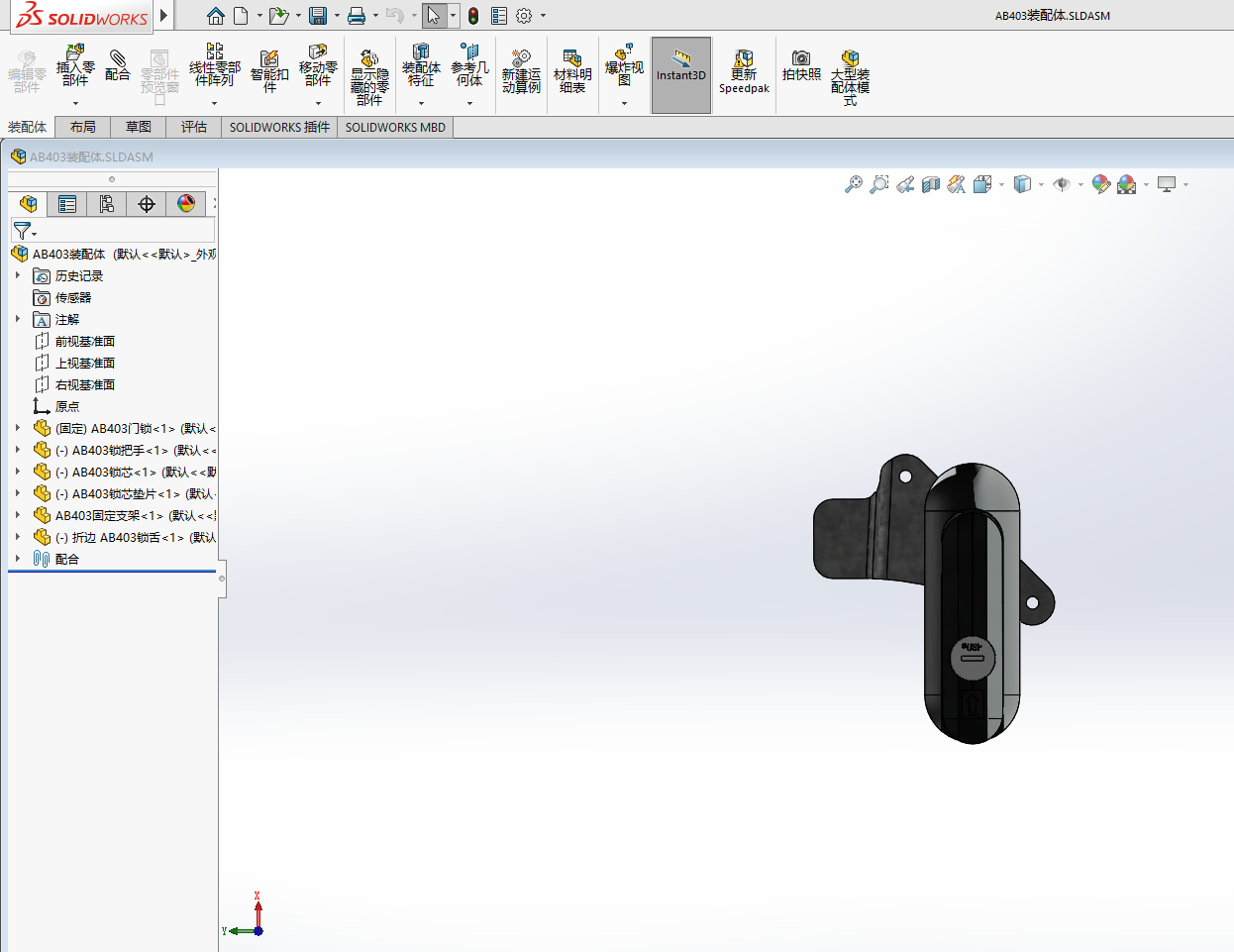1234x952 pixels.
Task: Open the 移动零部件 dropdown arrow
Action: coord(318,103)
